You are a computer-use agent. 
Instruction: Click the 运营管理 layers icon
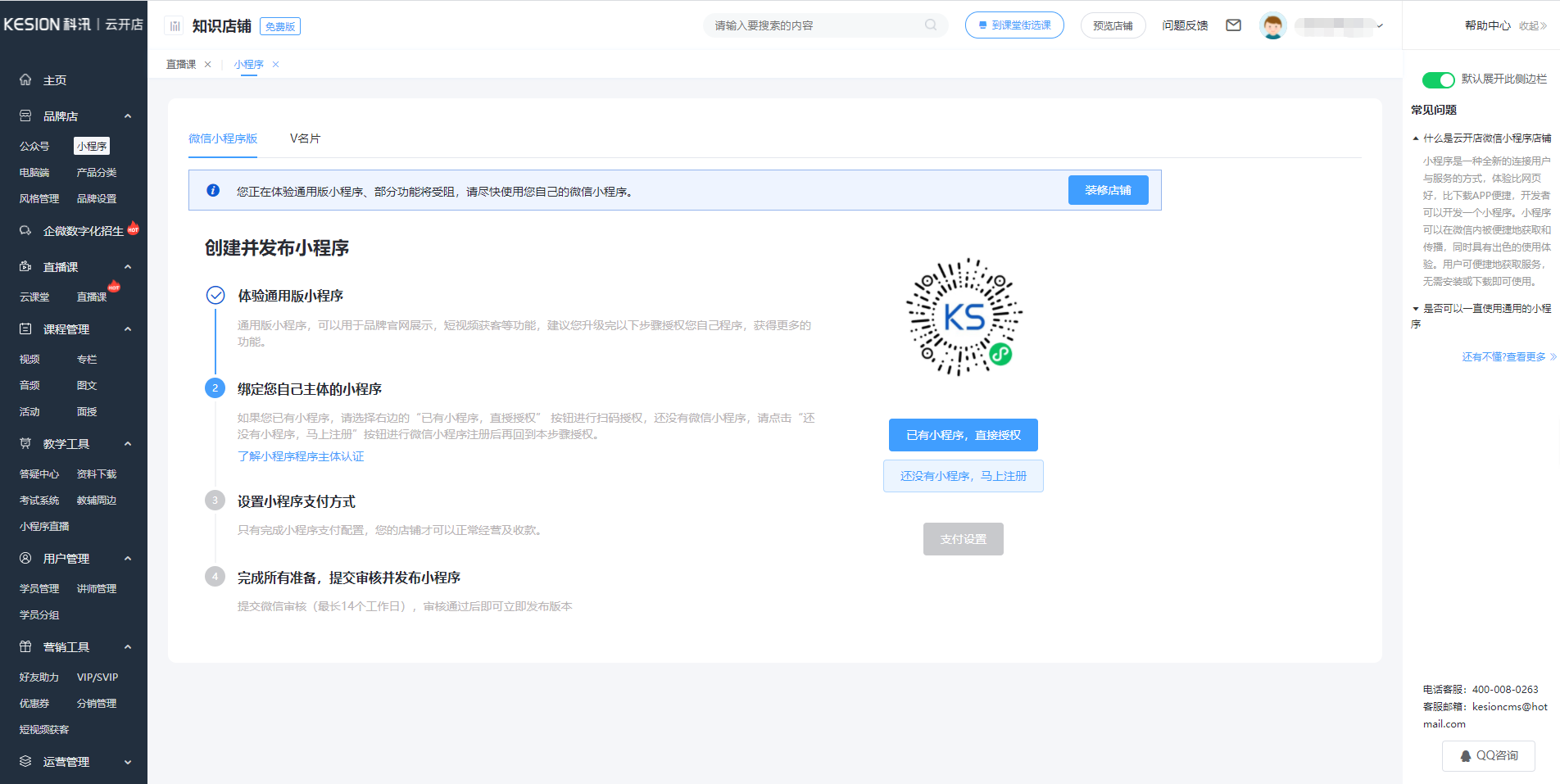25,761
